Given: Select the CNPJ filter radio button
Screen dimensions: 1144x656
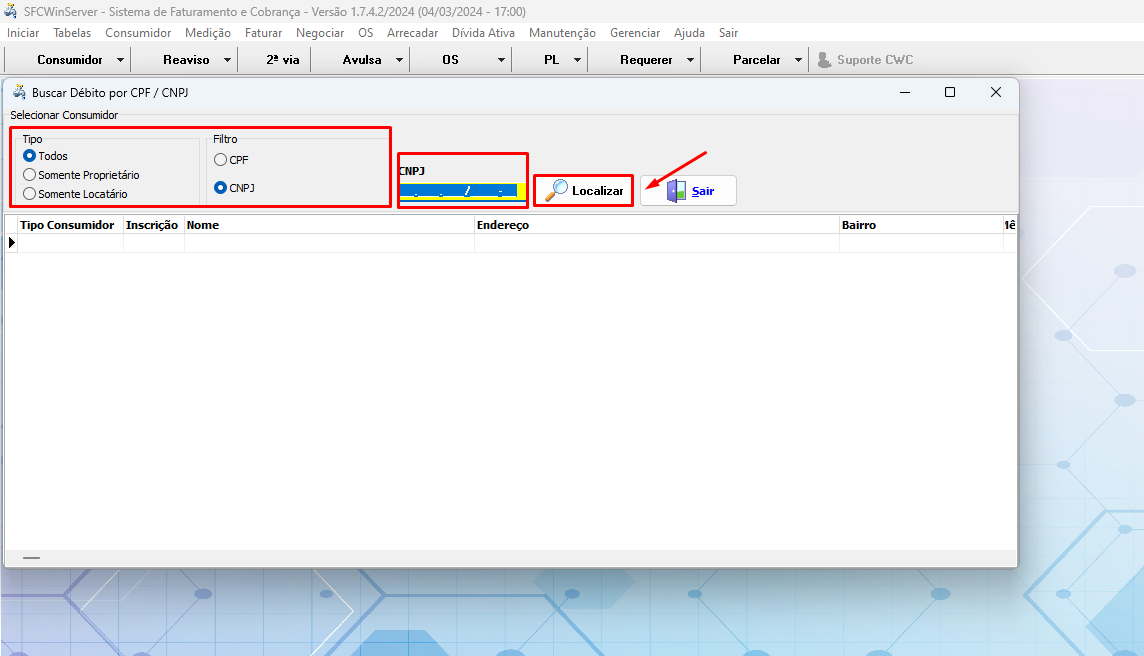Looking at the screenshot, I should pyautogui.click(x=221, y=188).
